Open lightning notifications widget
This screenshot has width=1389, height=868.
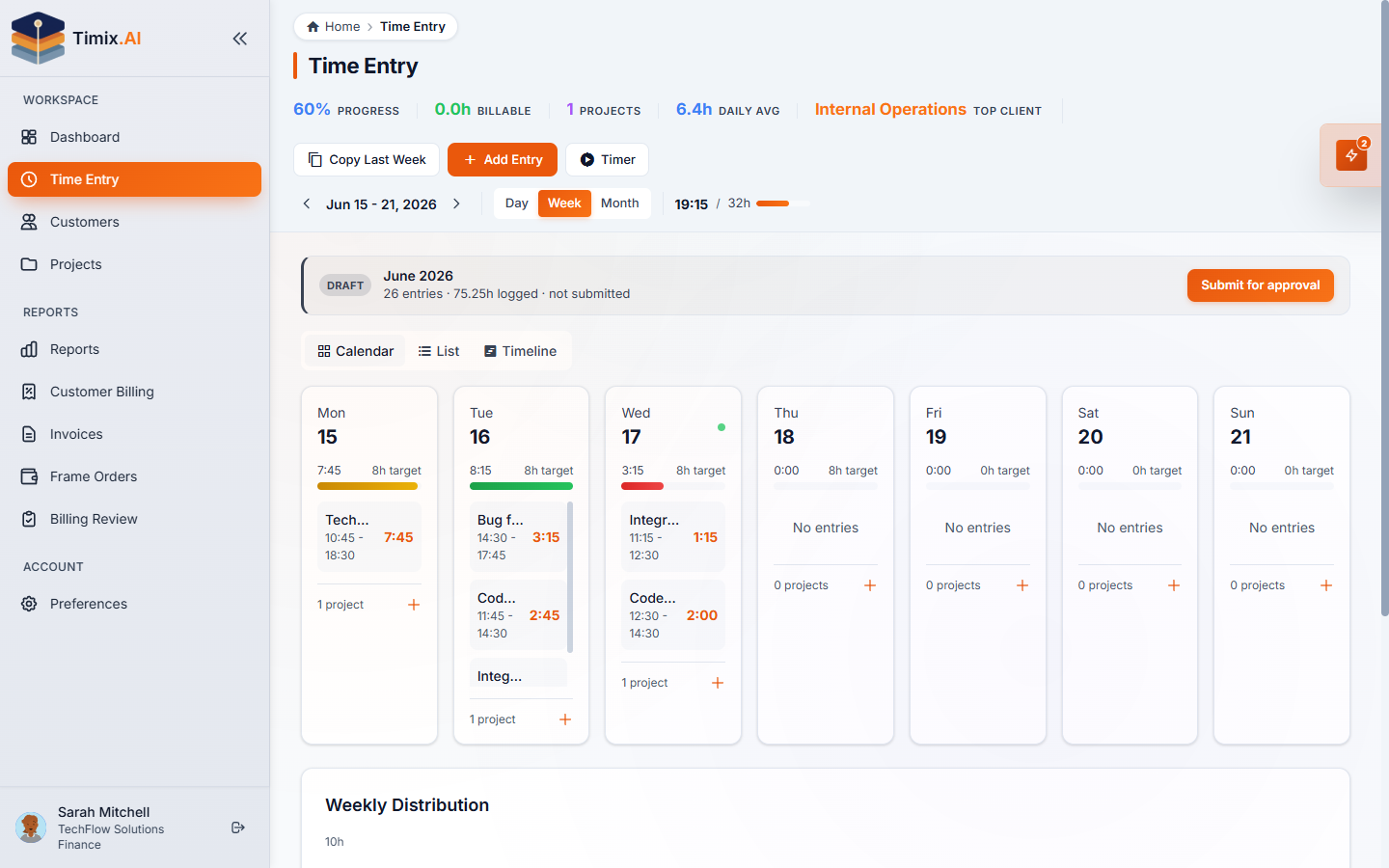pos(1351,155)
